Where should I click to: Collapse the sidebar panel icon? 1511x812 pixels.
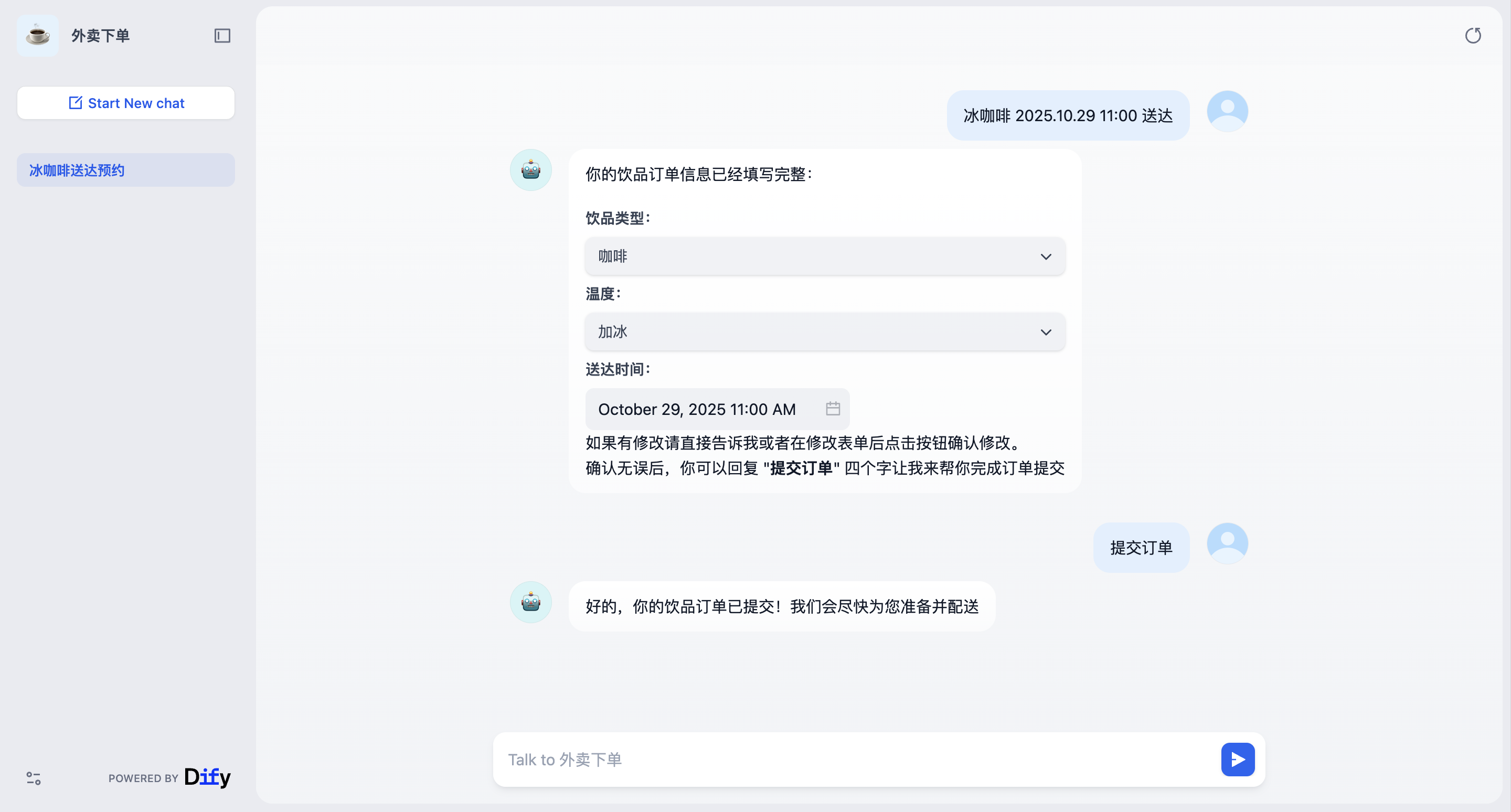coord(222,36)
